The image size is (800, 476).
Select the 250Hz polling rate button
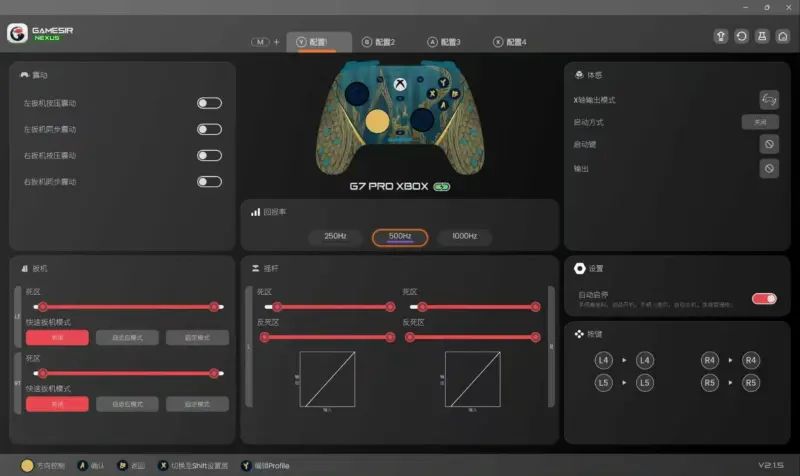point(335,237)
